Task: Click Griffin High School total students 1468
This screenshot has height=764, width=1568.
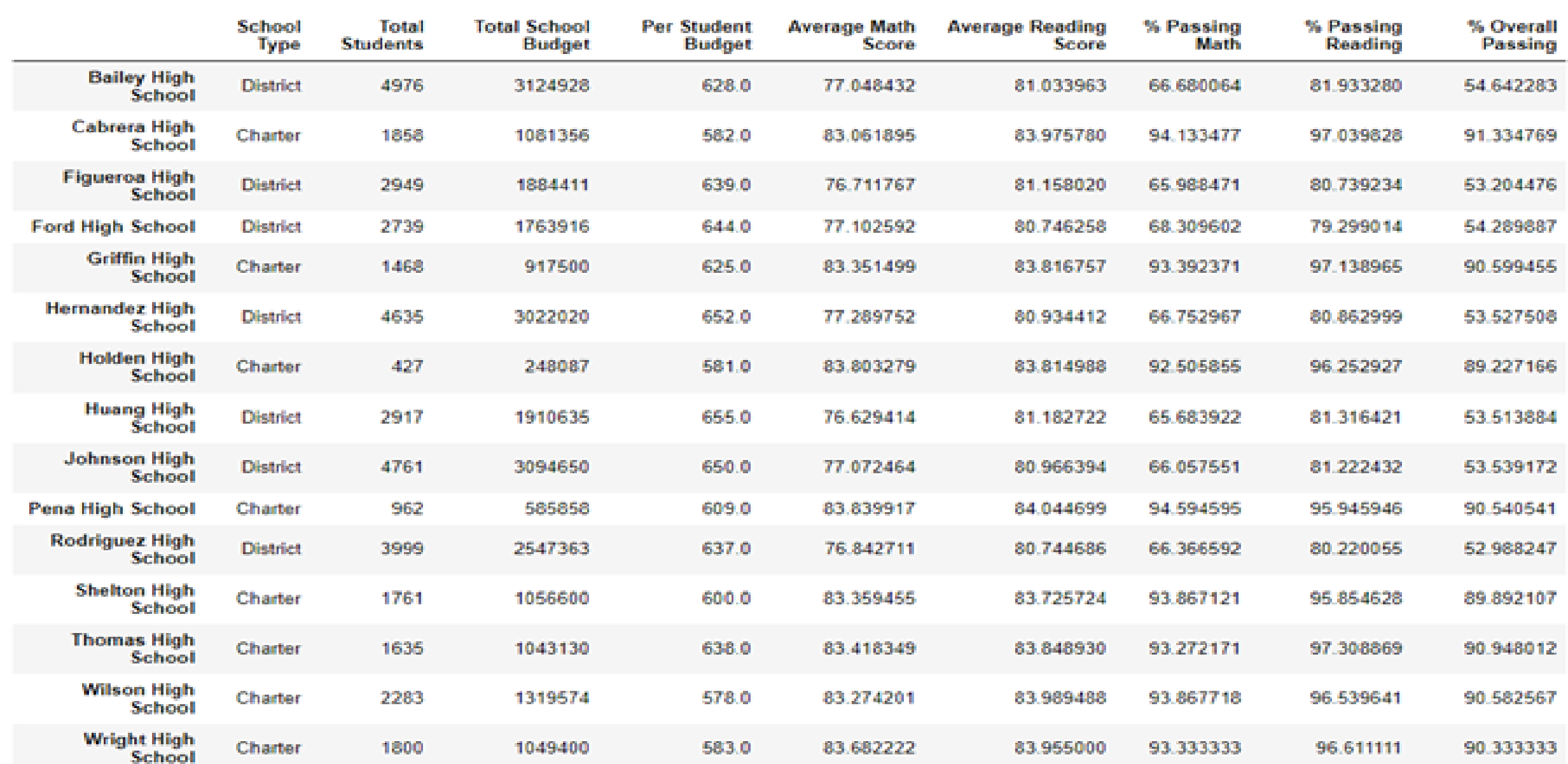Action: pos(402,267)
